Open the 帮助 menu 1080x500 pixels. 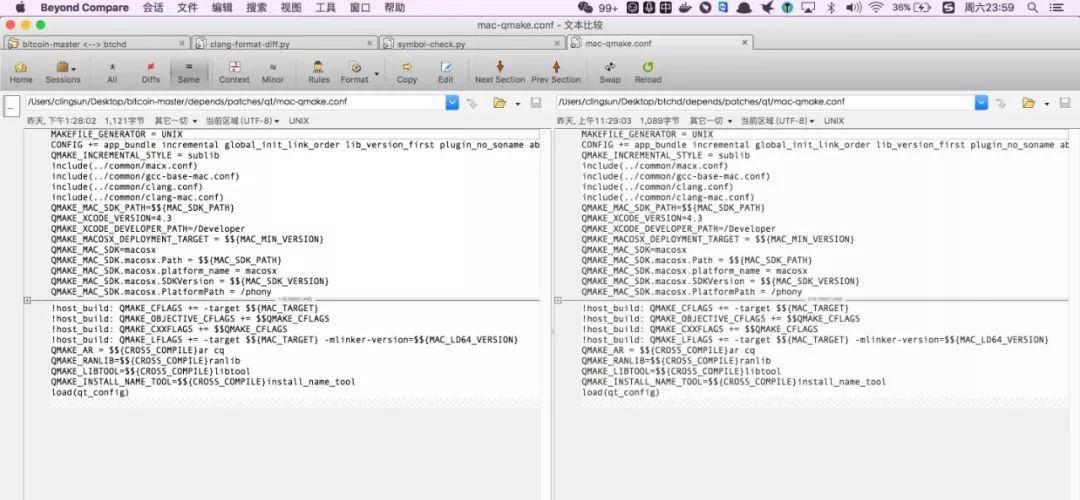point(395,8)
